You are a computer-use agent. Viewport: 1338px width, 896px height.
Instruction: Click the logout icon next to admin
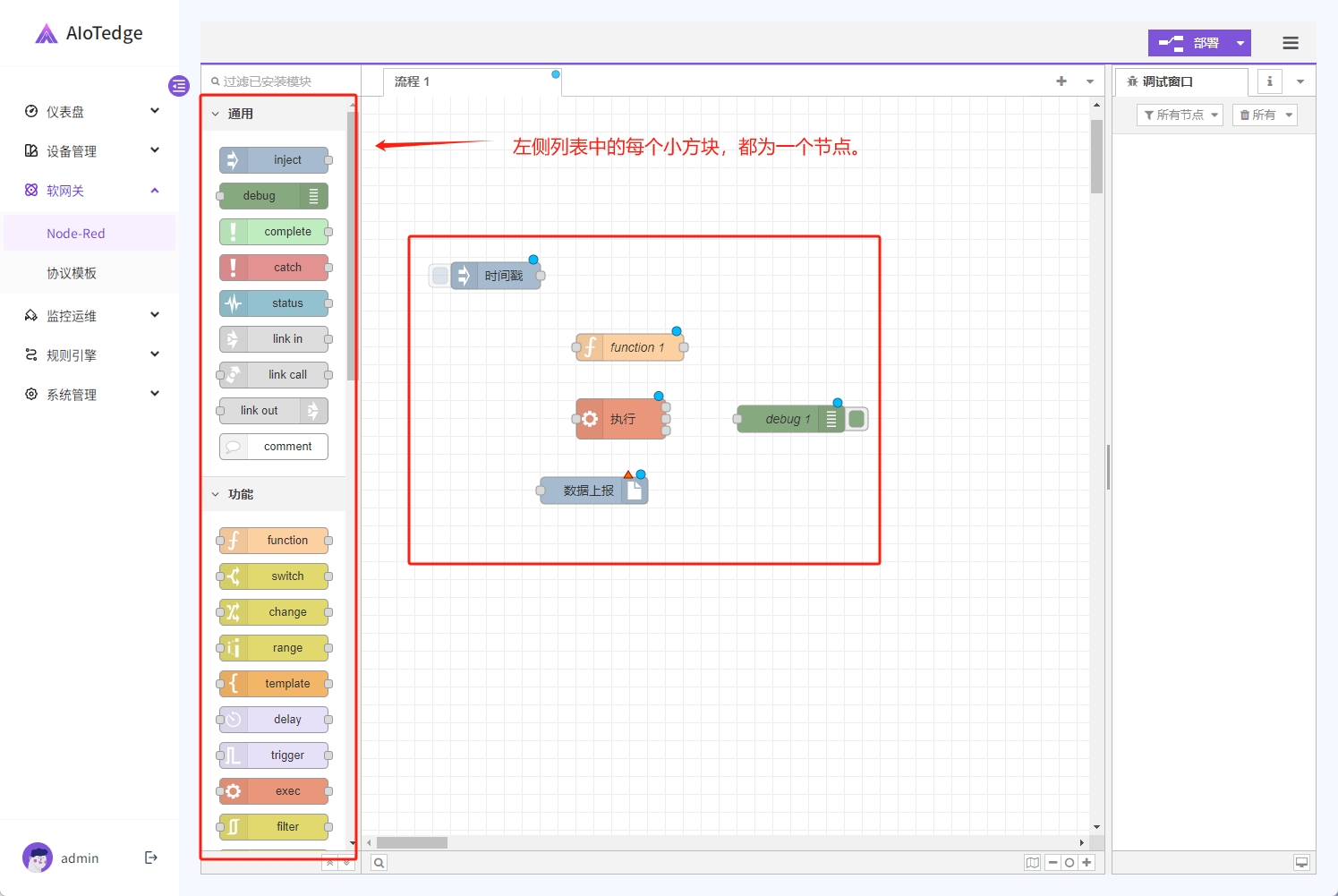[151, 858]
